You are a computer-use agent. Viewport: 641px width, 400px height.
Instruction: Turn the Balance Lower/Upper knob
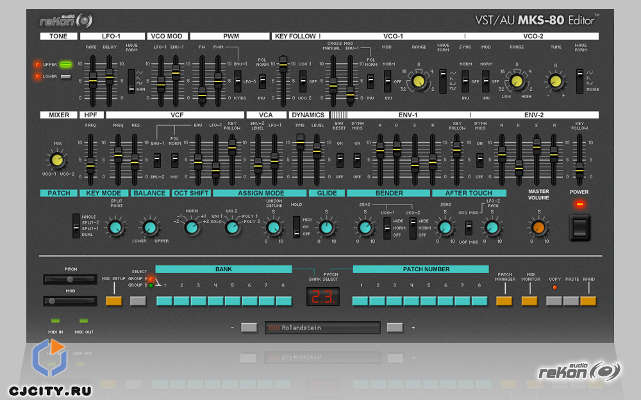coord(150,227)
